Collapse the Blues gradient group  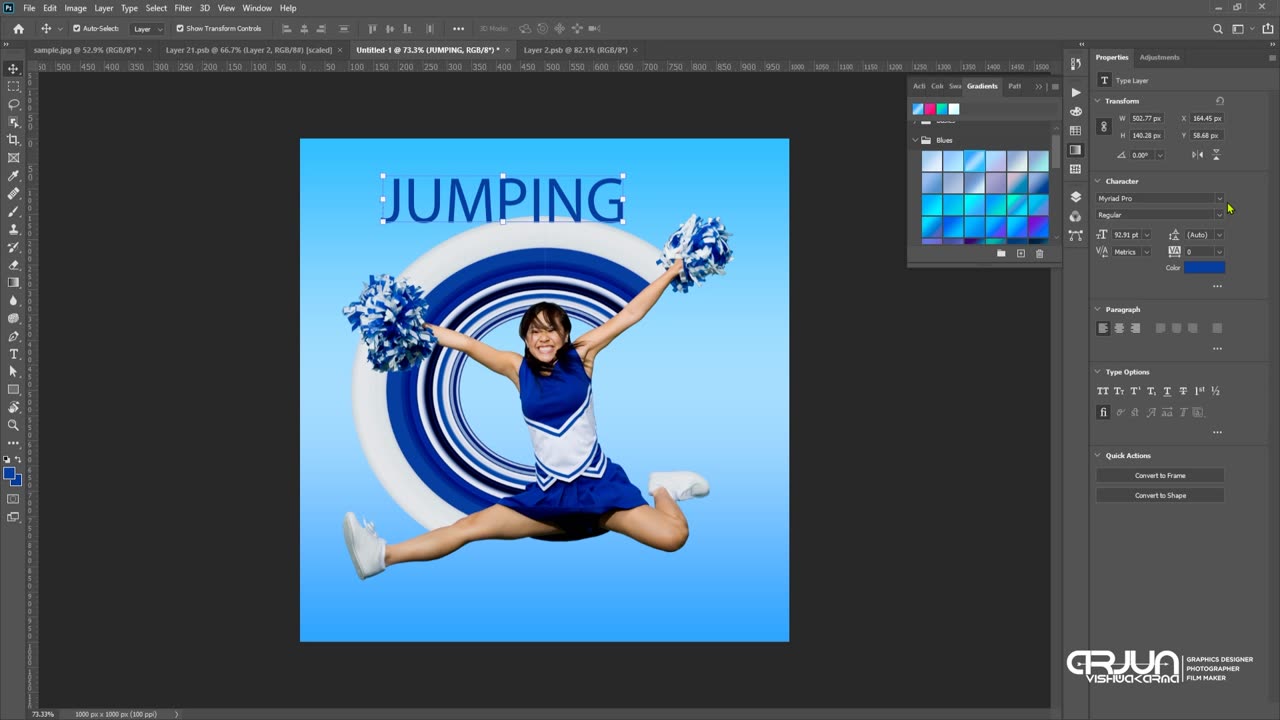tap(915, 140)
